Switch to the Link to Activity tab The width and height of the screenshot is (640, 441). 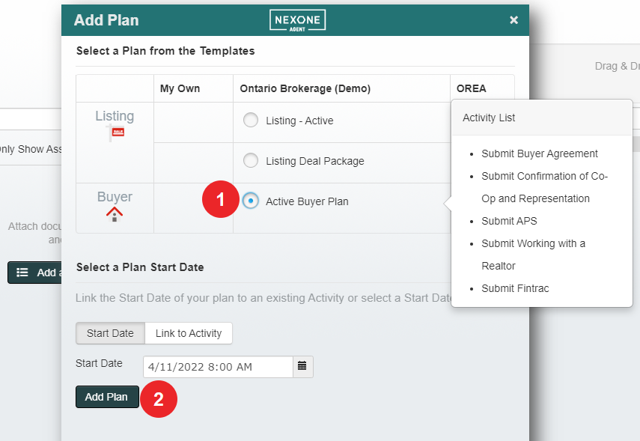pos(188,333)
